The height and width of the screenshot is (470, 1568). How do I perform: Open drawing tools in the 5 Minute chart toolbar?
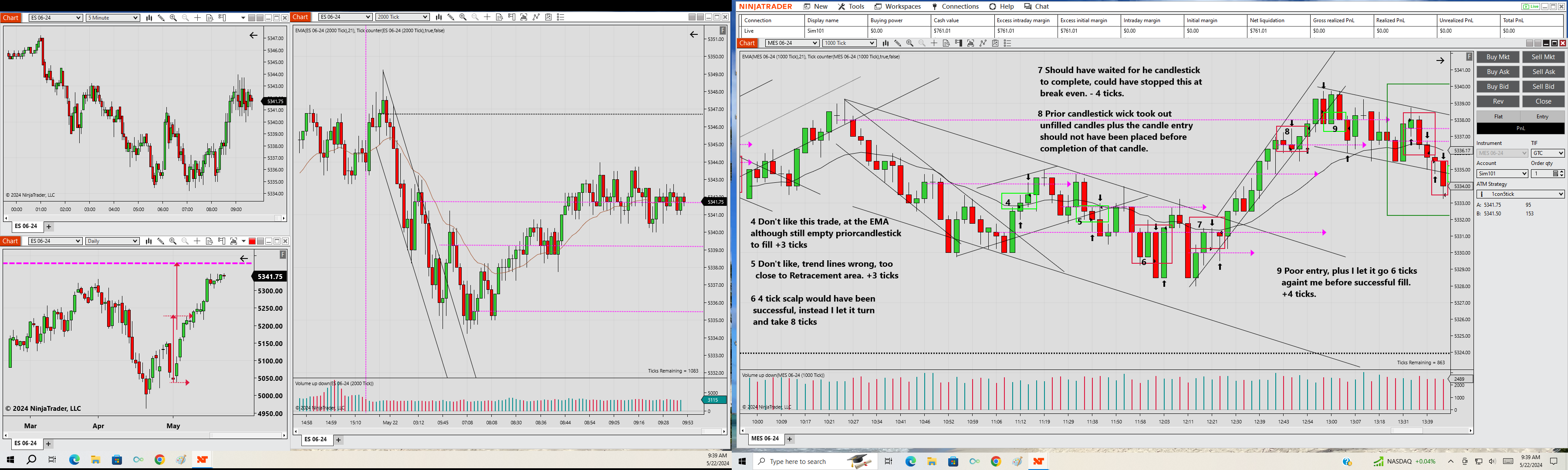161,18
